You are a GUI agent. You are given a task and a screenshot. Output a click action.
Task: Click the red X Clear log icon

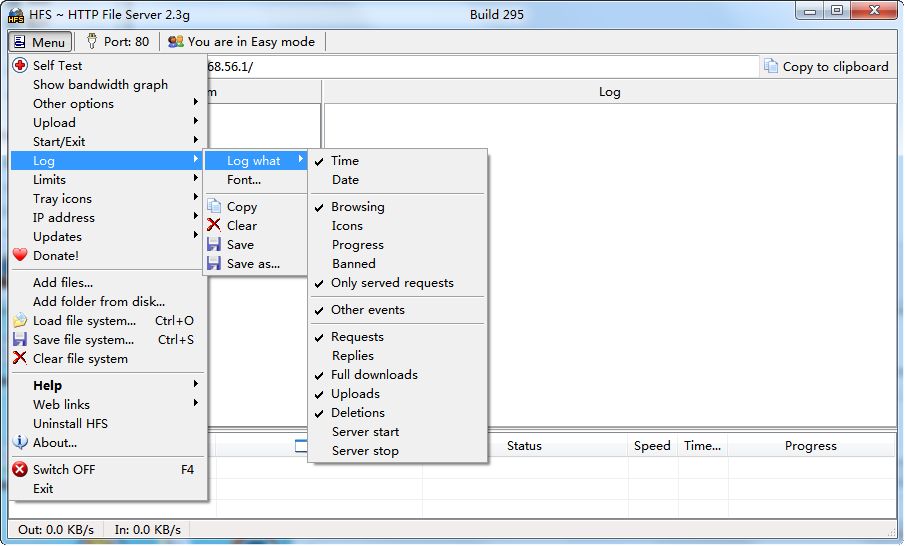coord(214,226)
